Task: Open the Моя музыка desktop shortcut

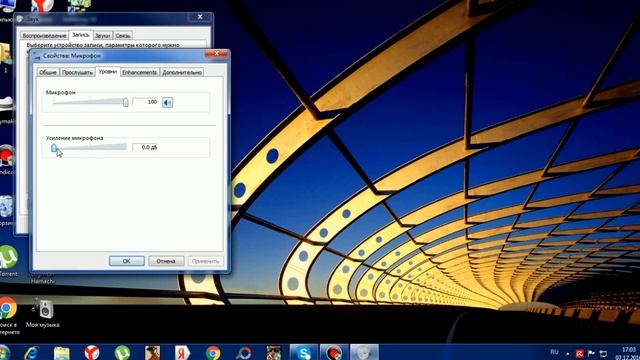Action: click(x=43, y=313)
